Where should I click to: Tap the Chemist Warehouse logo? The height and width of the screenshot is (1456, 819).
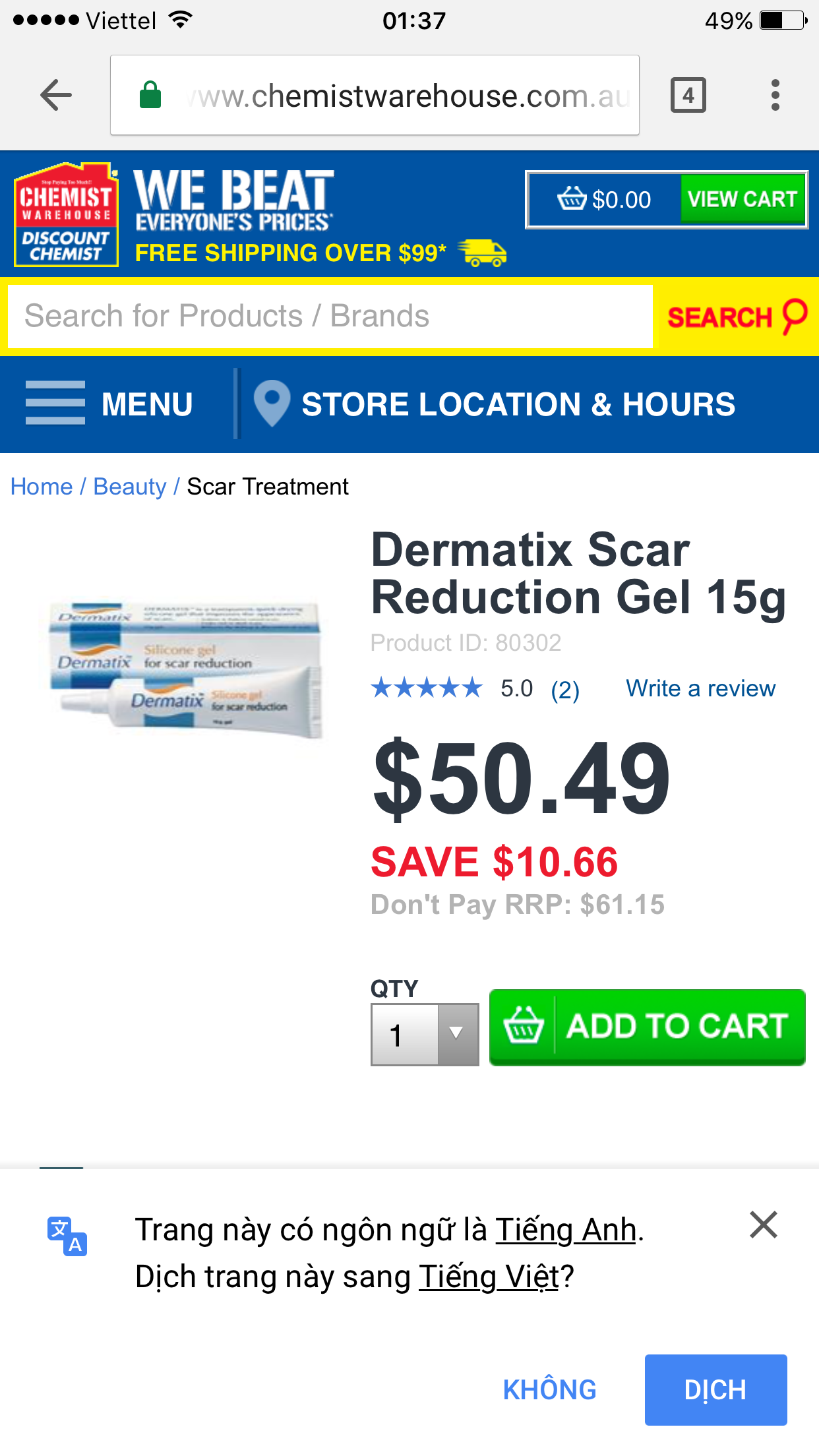(66, 214)
